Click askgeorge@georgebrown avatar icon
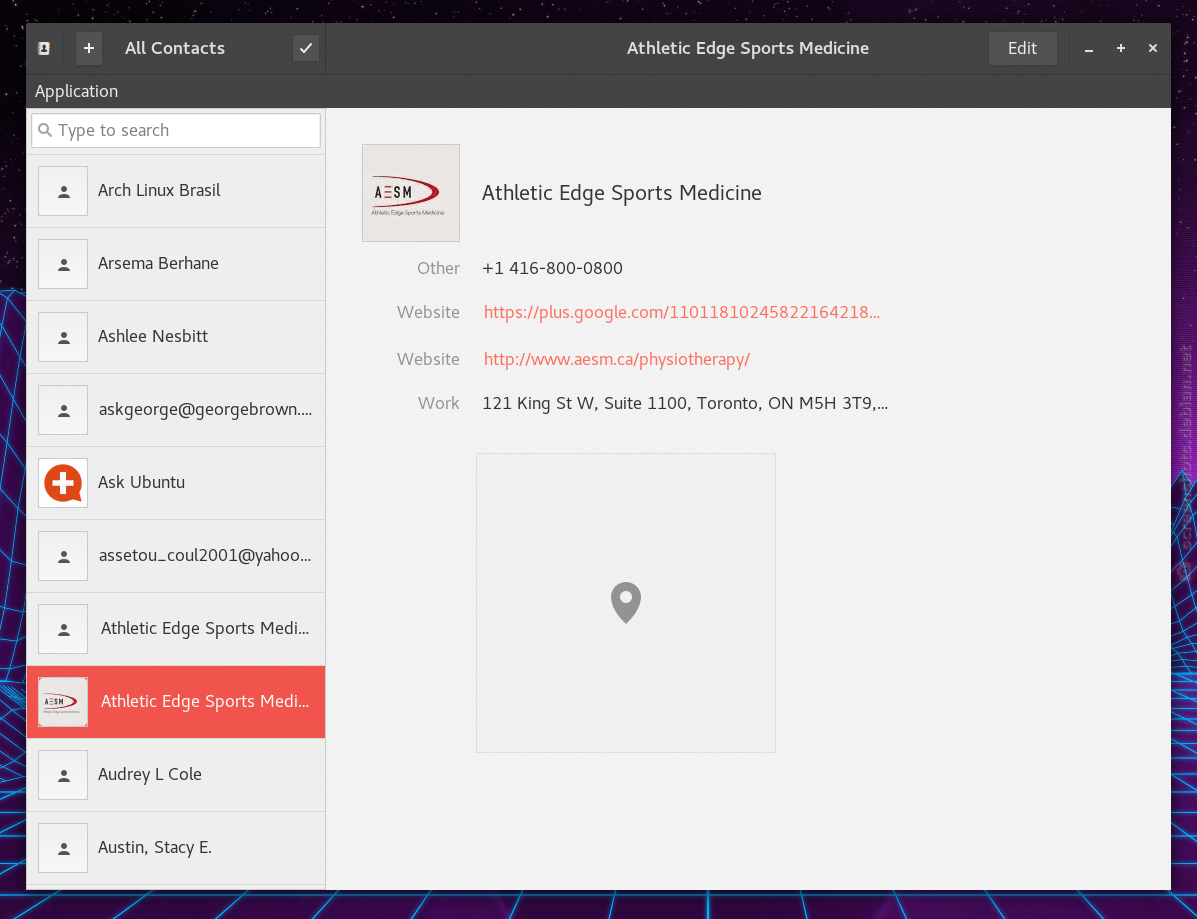The height and width of the screenshot is (919, 1197). [x=63, y=410]
